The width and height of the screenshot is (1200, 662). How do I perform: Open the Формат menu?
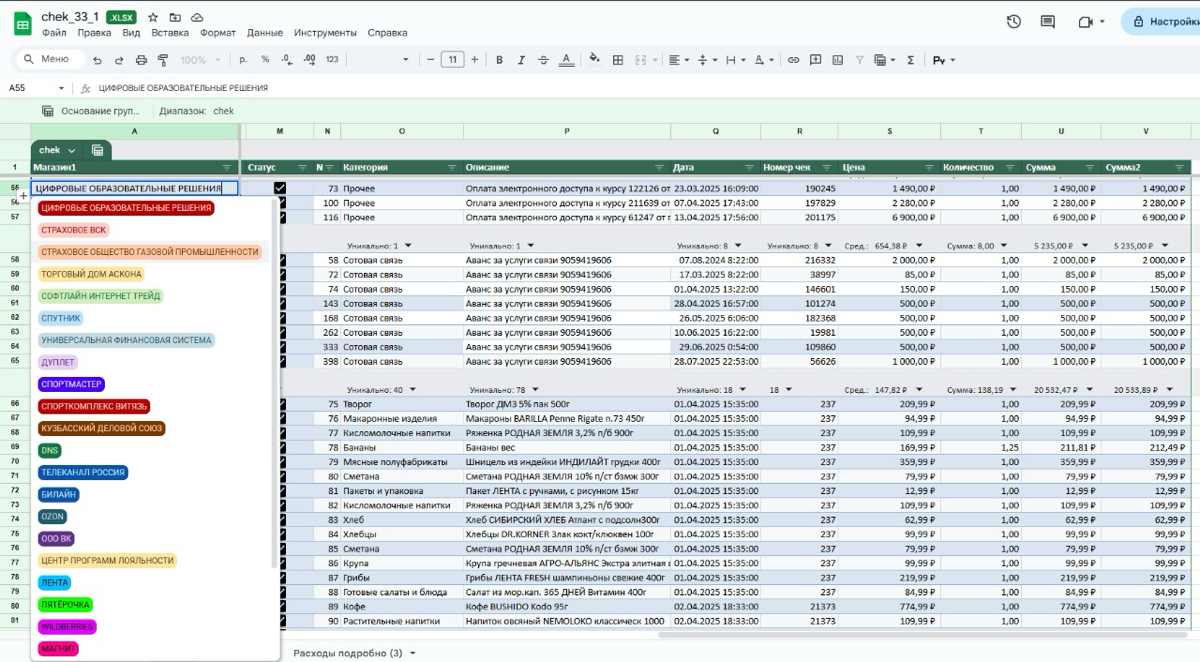[x=218, y=32]
